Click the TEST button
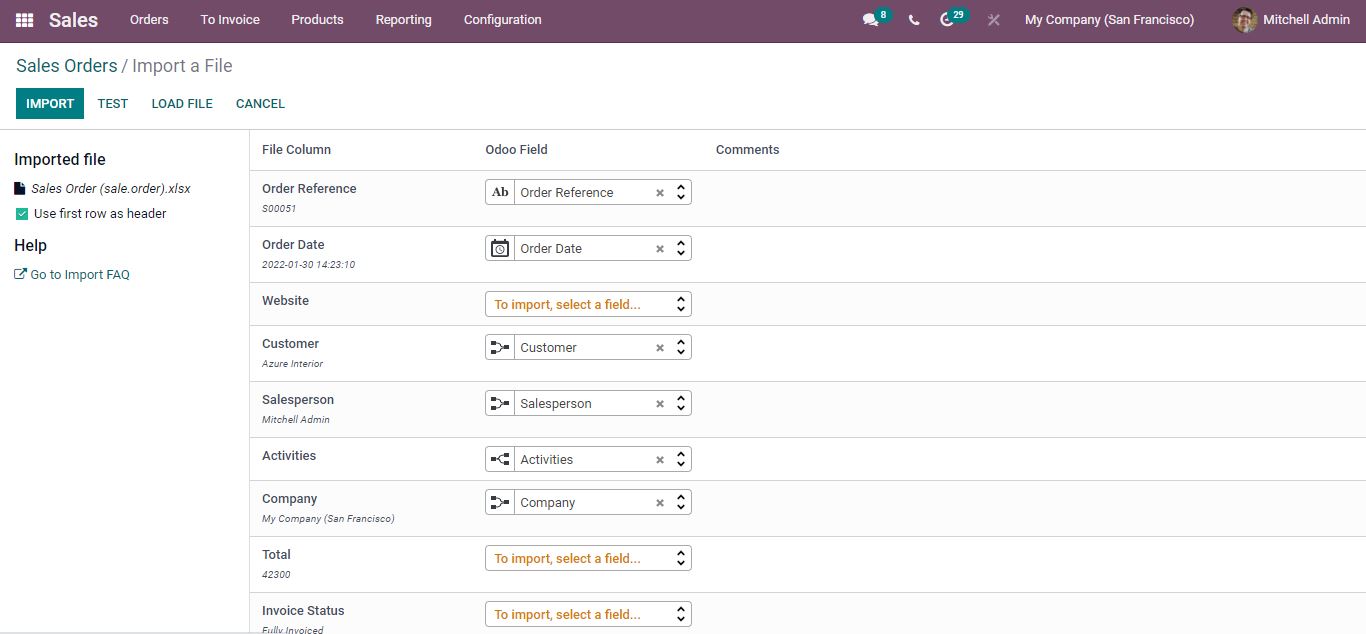This screenshot has height=634, width=1366. pyautogui.click(x=113, y=104)
